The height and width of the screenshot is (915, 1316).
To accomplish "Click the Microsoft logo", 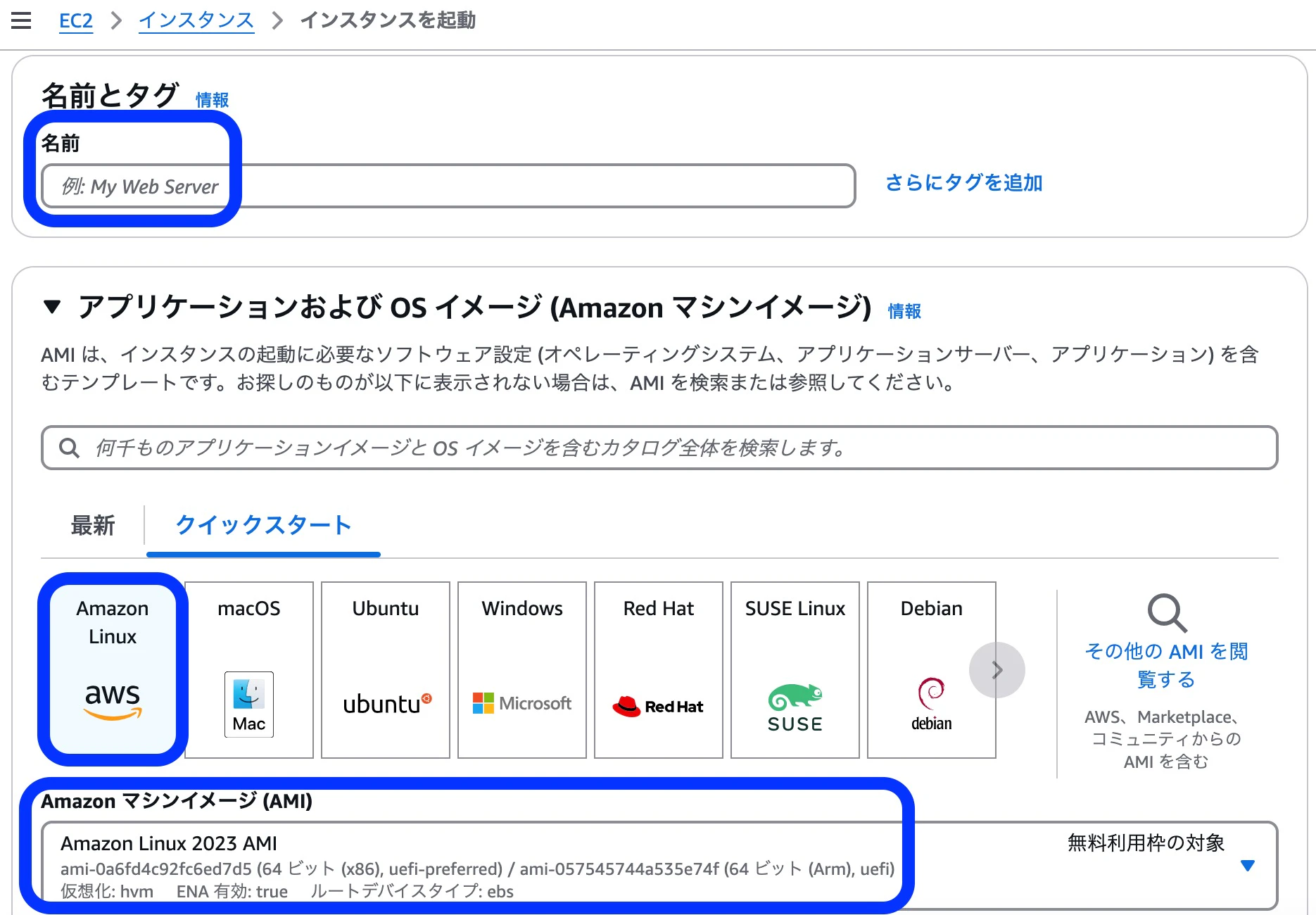I will point(522,703).
